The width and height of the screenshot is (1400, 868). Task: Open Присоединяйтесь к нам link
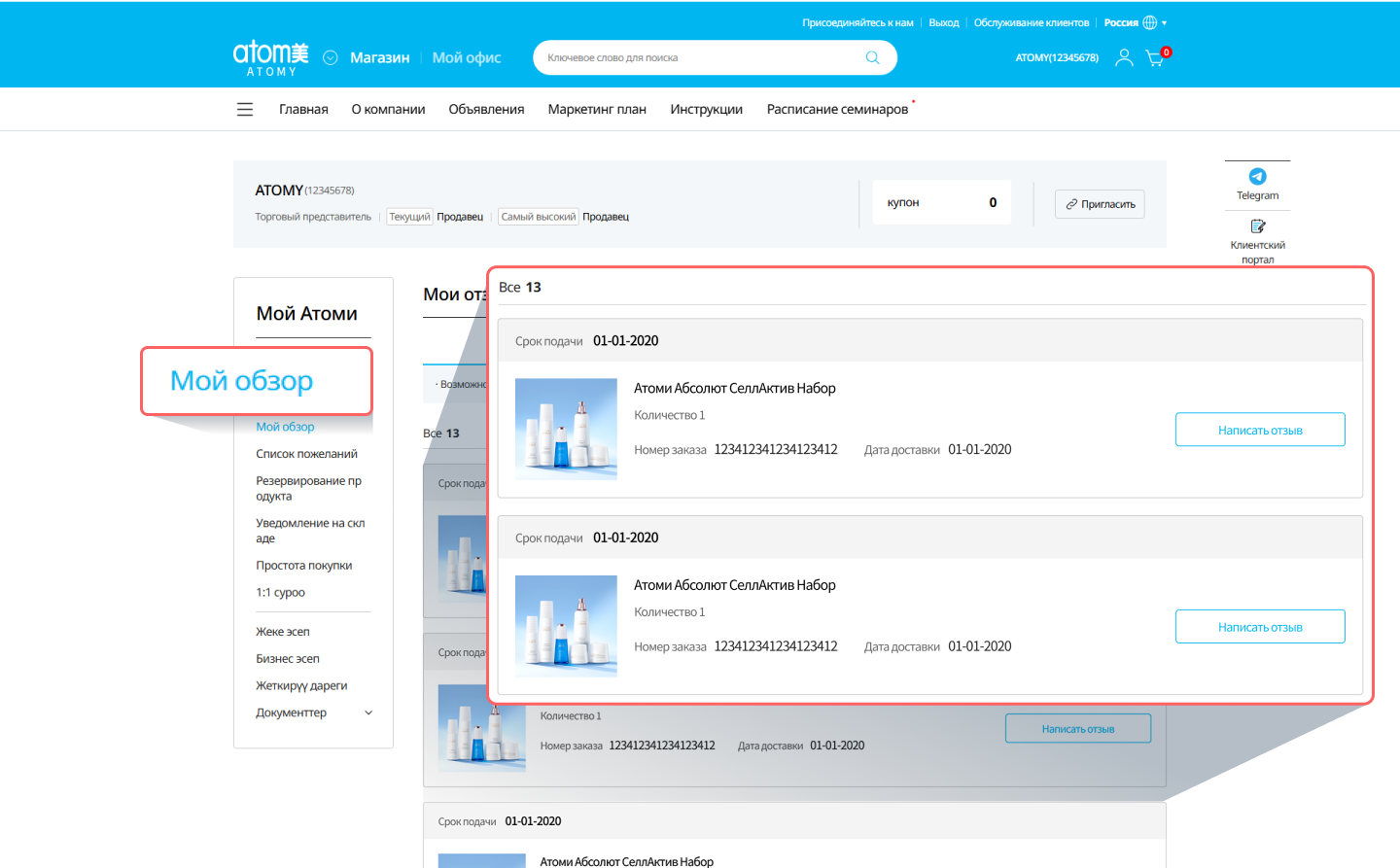[x=857, y=22]
